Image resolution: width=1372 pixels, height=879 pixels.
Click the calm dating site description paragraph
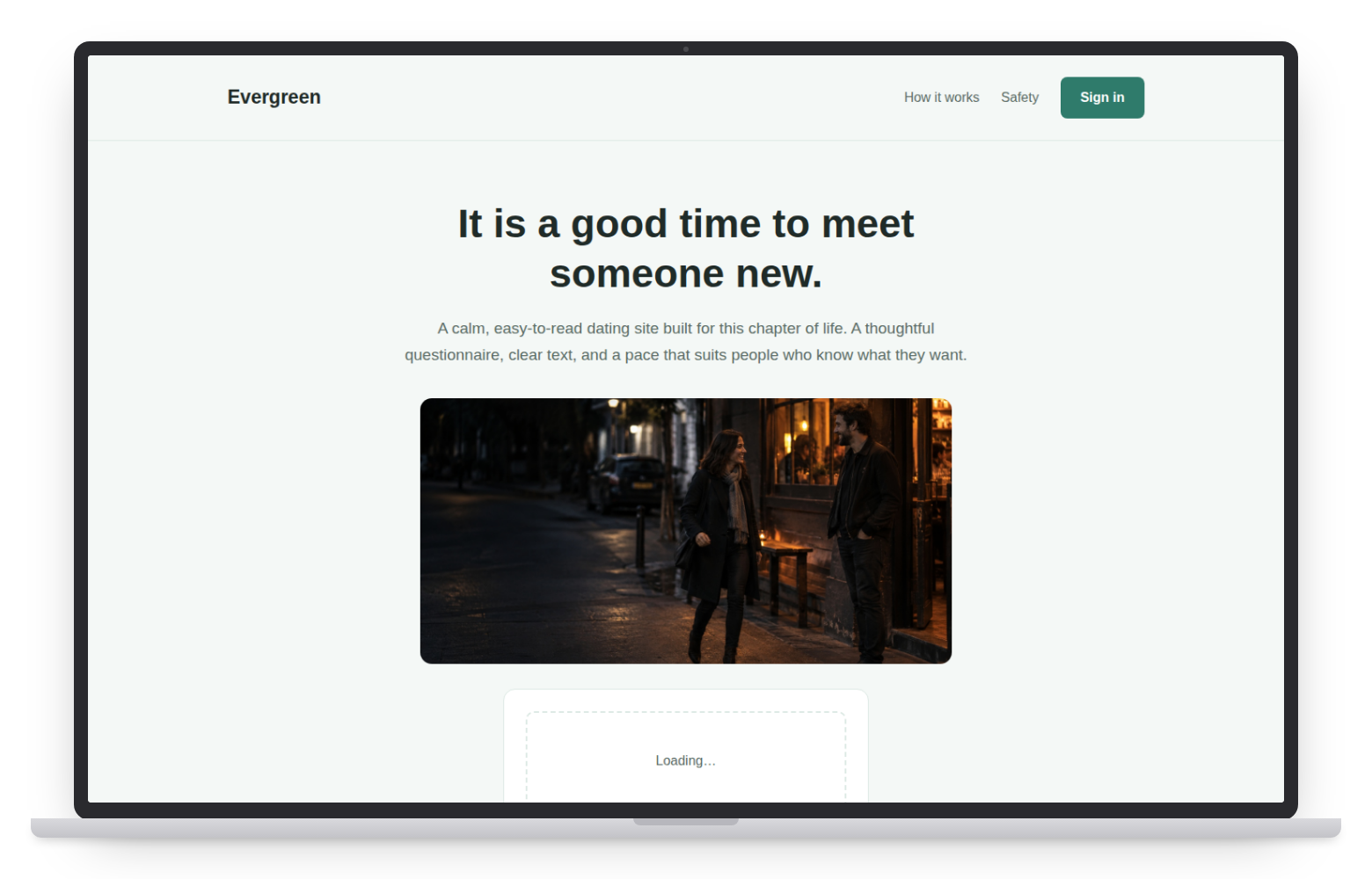pos(686,341)
